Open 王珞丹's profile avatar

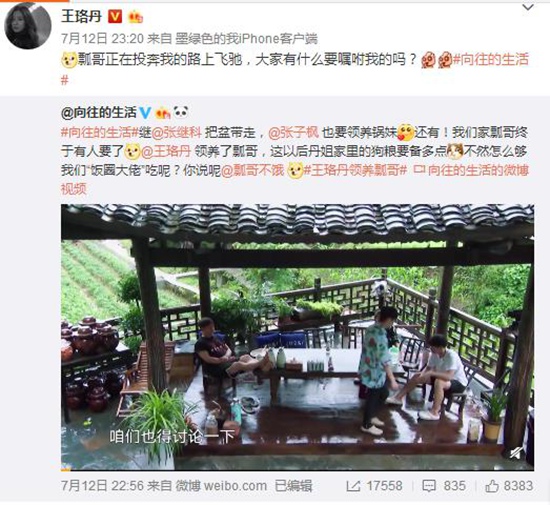[28, 26]
